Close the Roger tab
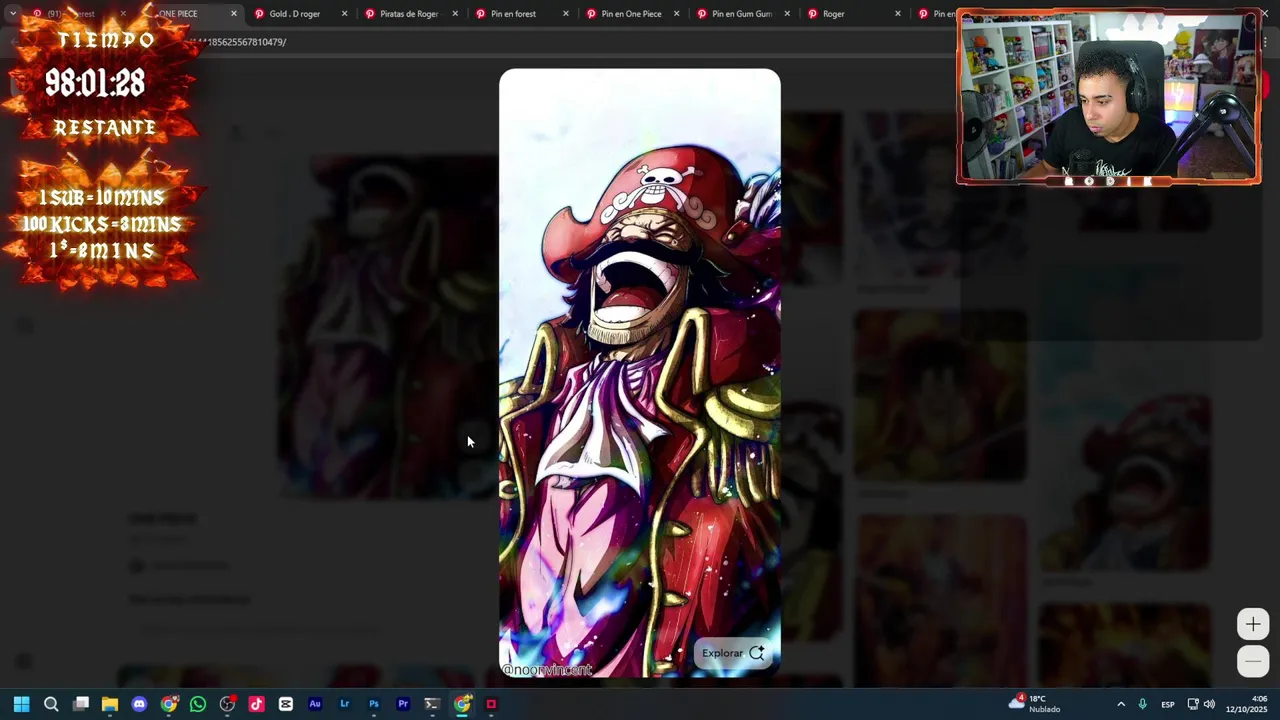This screenshot has width=1280, height=720. coord(897,14)
